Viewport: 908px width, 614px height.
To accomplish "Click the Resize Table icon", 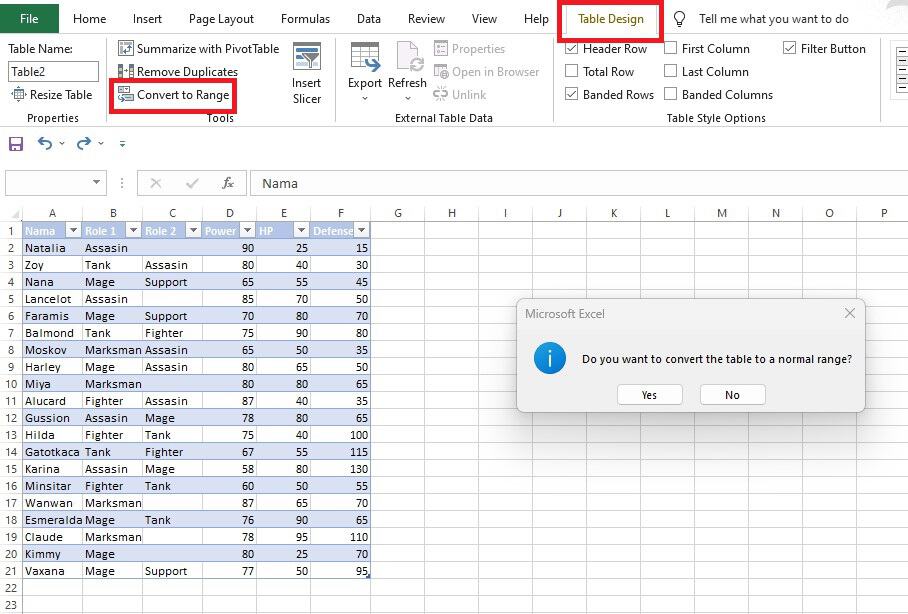I will (19, 94).
